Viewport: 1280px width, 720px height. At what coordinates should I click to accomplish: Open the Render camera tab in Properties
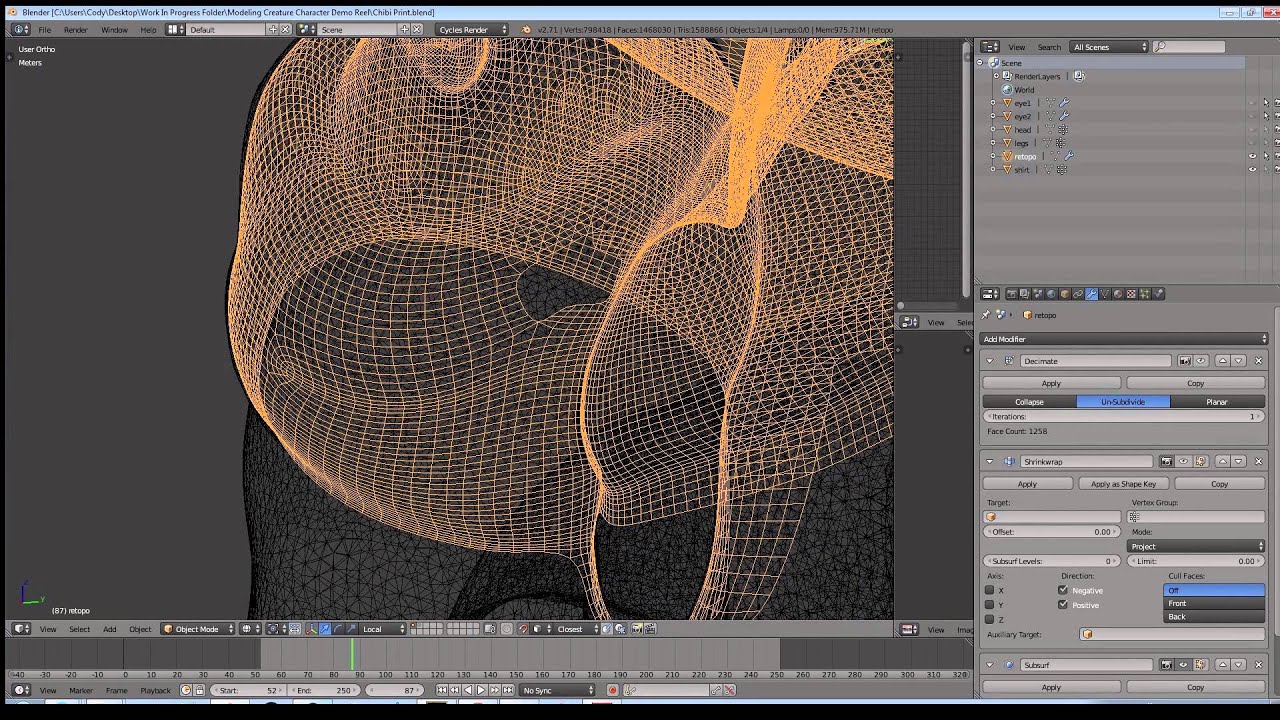[x=1012, y=294]
